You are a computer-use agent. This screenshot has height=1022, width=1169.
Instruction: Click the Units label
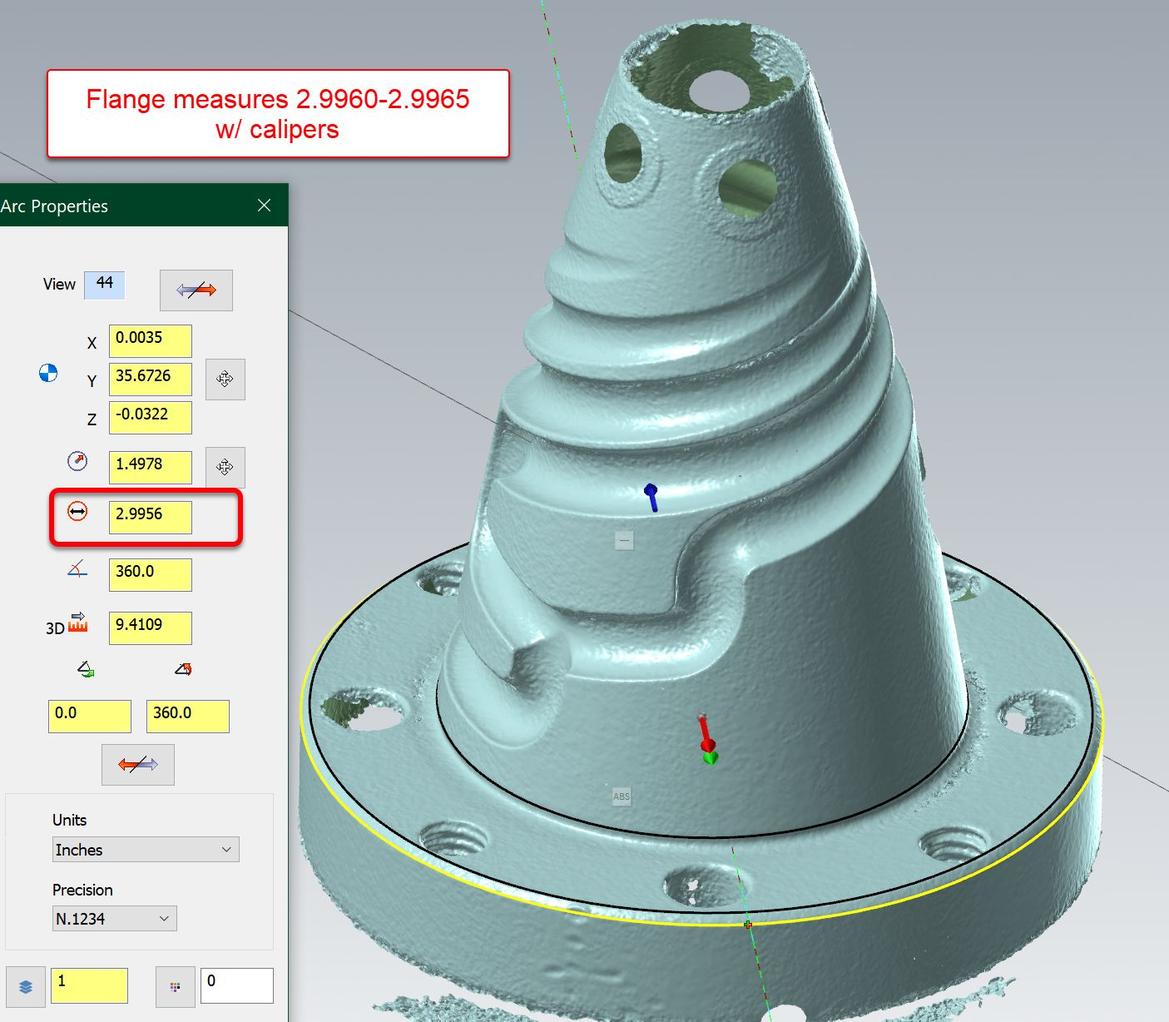click(69, 820)
